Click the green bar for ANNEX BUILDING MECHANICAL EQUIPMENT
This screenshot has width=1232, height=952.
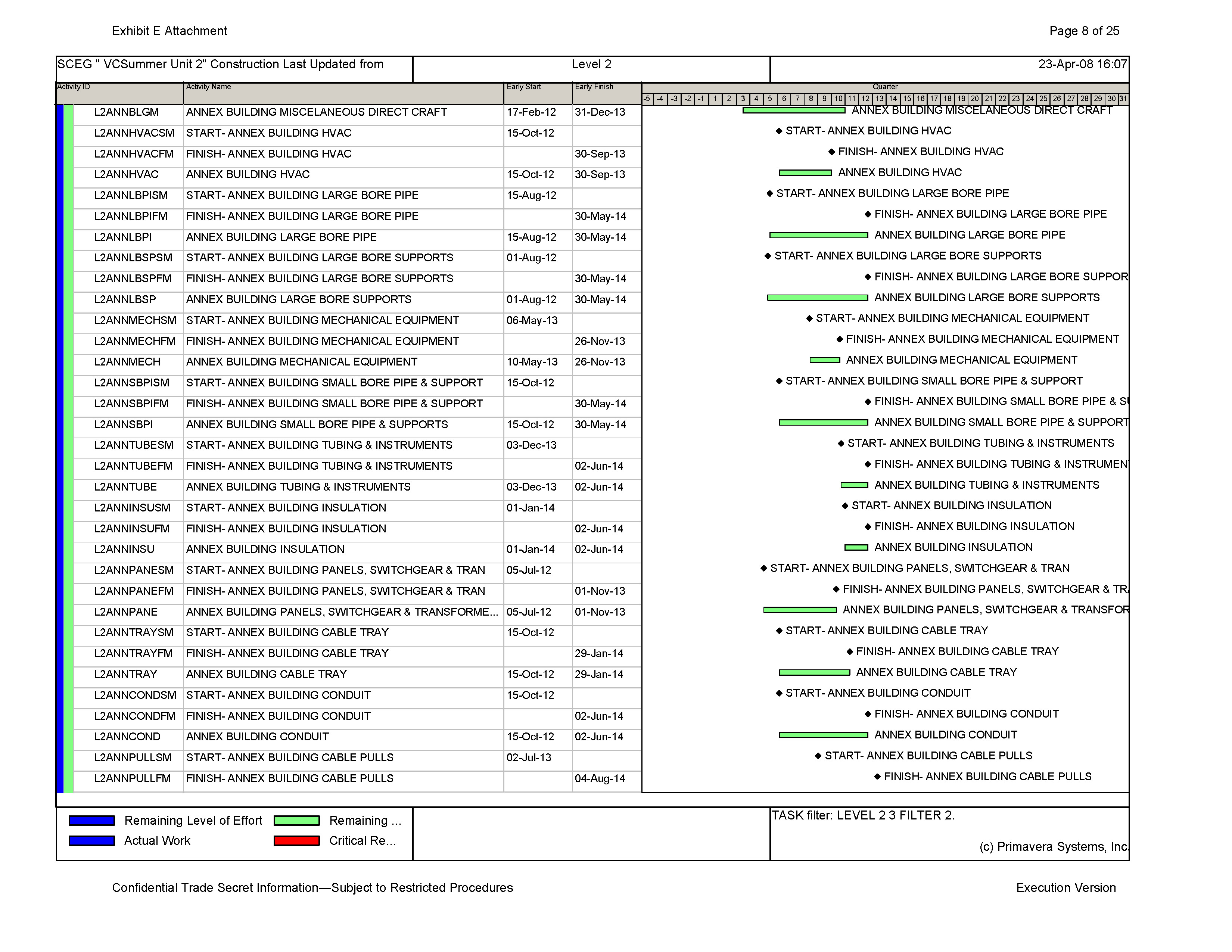825,360
